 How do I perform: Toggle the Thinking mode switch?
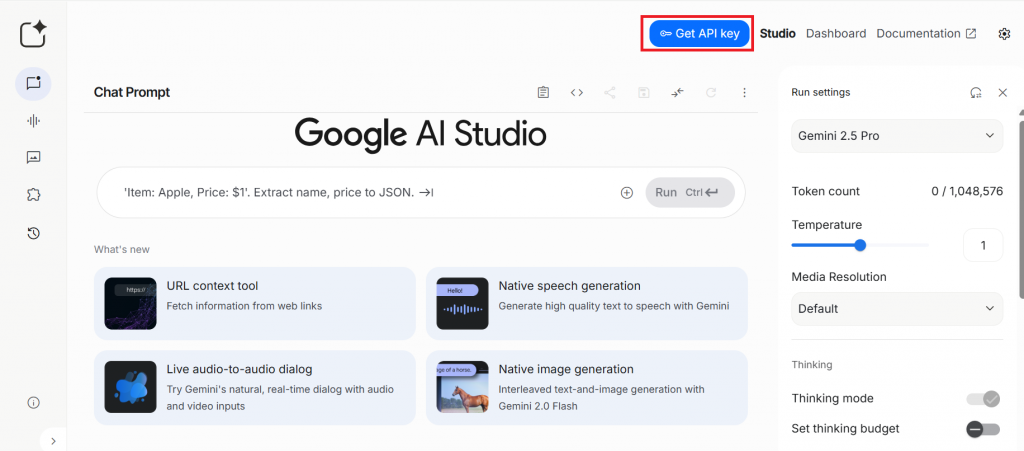click(982, 399)
